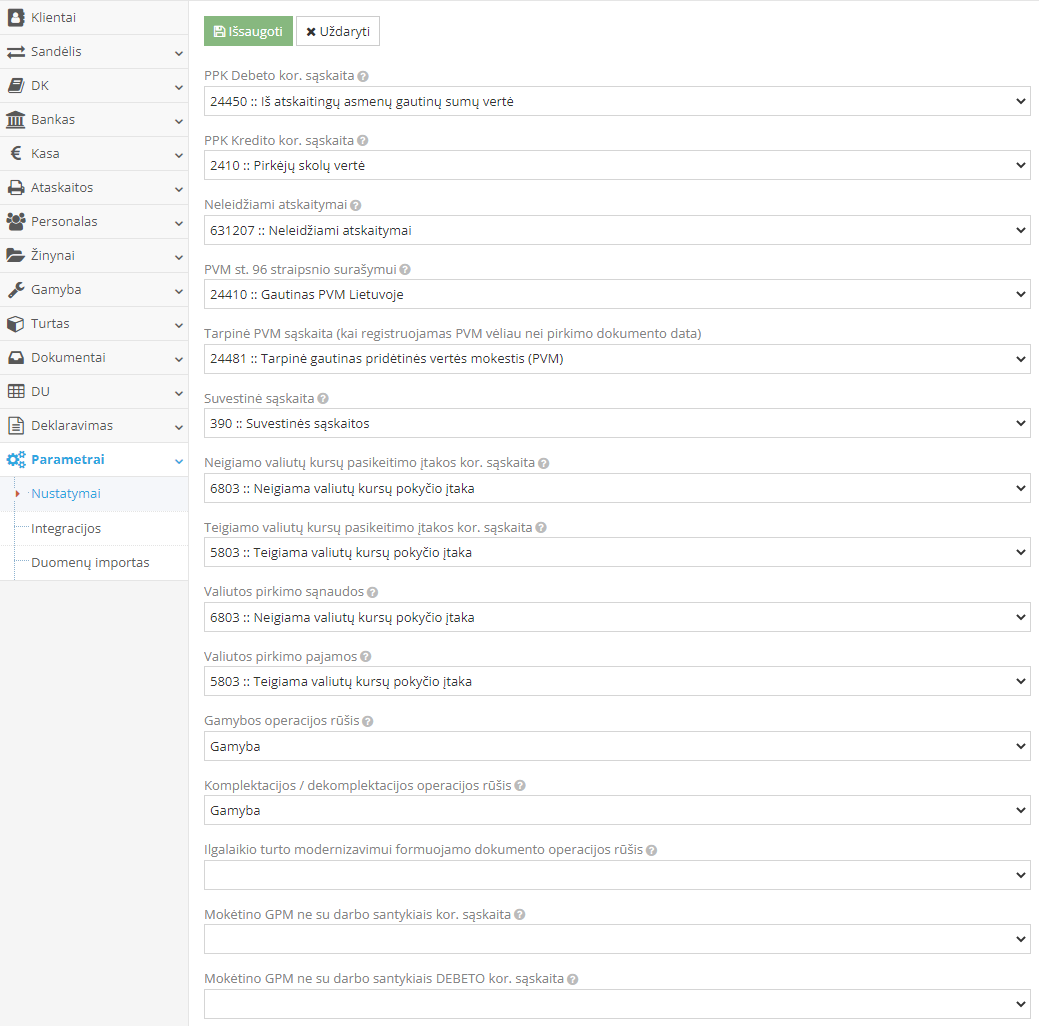
Task: Expand the Personalas sidebar menu
Action: (x=94, y=222)
